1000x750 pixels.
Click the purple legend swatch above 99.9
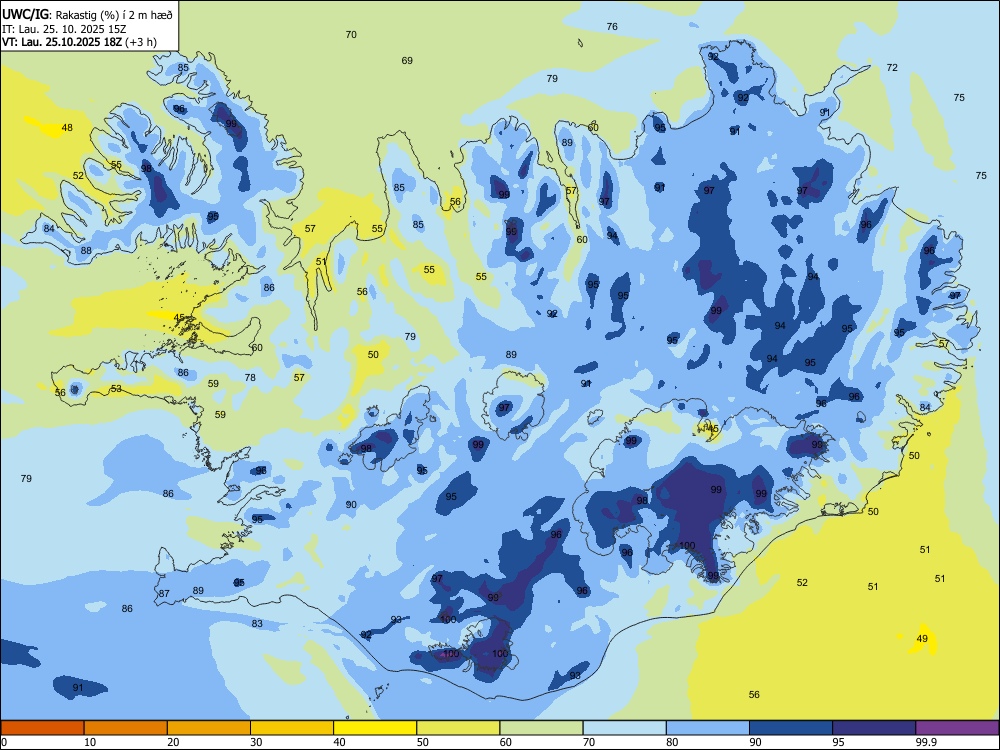957,728
